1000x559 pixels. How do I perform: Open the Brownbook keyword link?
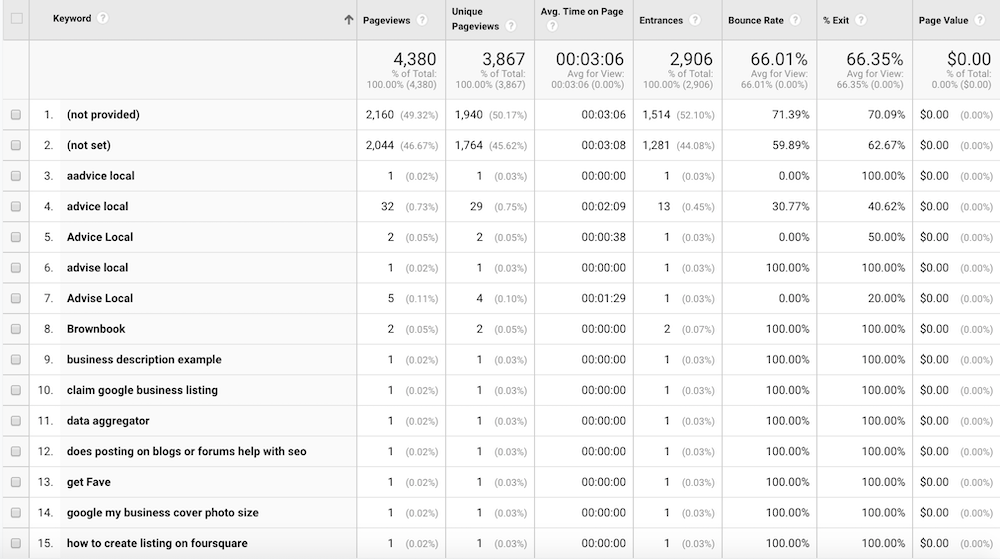tap(96, 329)
